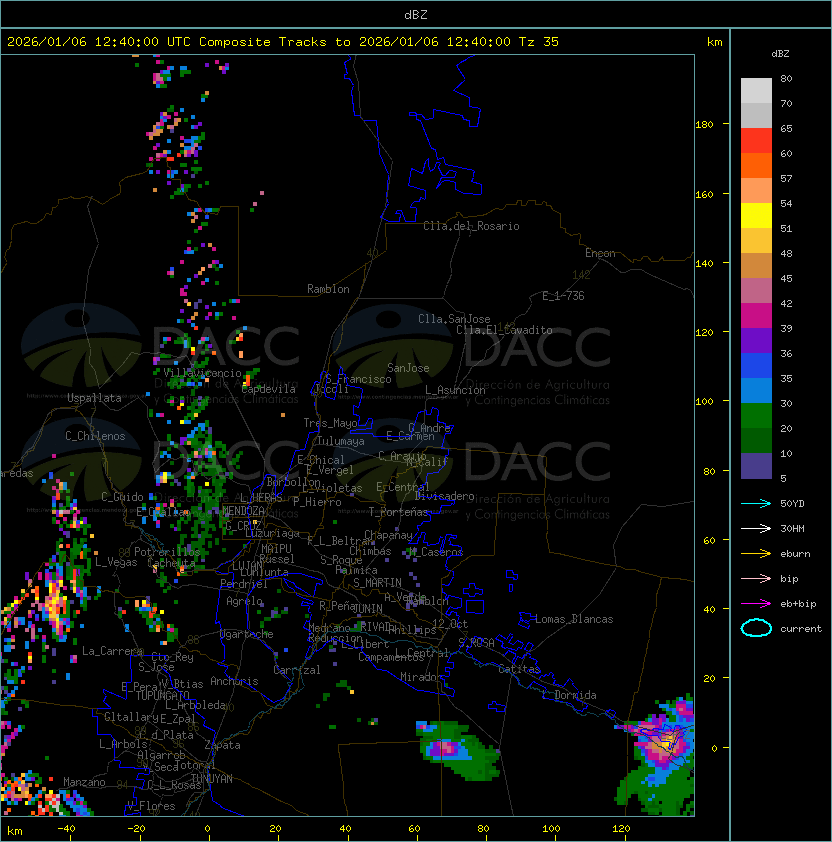The width and height of the screenshot is (832, 842).
Task: Click the 180 km tick on vertical axis
Action: (x=704, y=125)
